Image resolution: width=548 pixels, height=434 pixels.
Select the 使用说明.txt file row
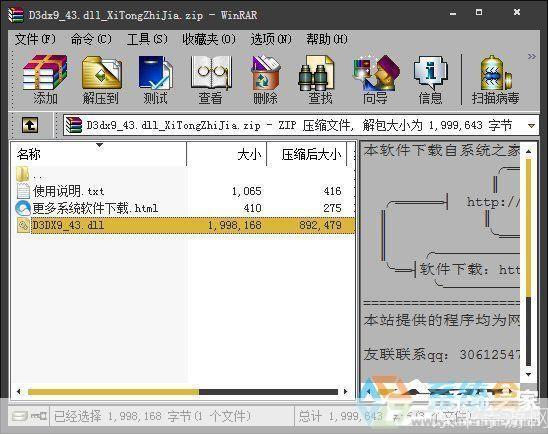coord(185,191)
